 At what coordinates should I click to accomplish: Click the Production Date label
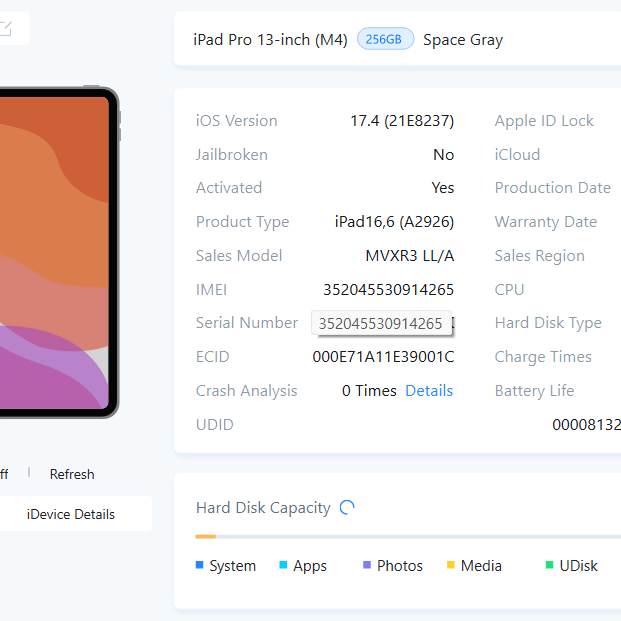[552, 188]
